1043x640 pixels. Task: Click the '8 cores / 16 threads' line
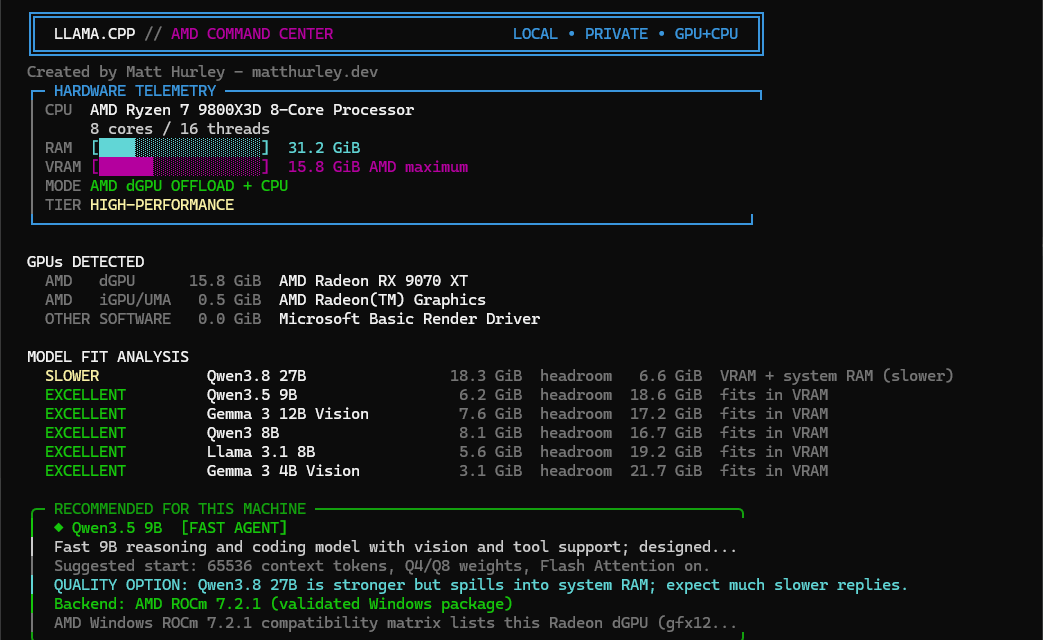180,129
